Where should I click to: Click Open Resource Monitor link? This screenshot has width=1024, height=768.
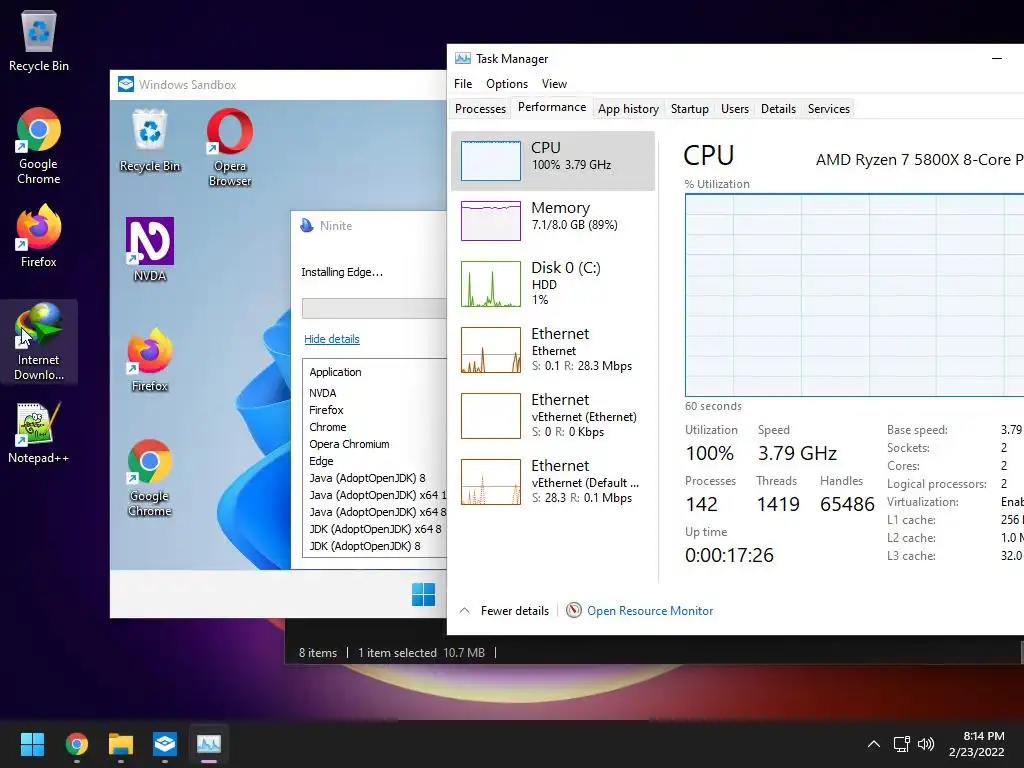pos(650,611)
